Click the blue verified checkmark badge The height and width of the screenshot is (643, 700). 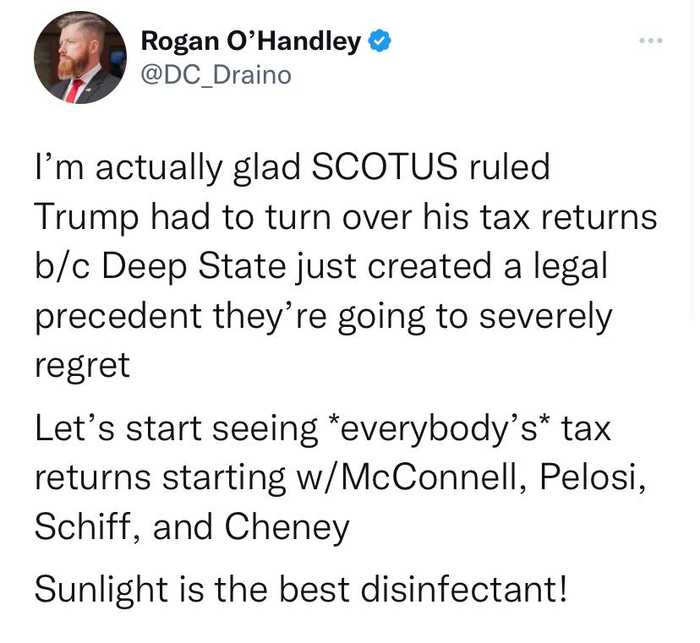pos(379,41)
